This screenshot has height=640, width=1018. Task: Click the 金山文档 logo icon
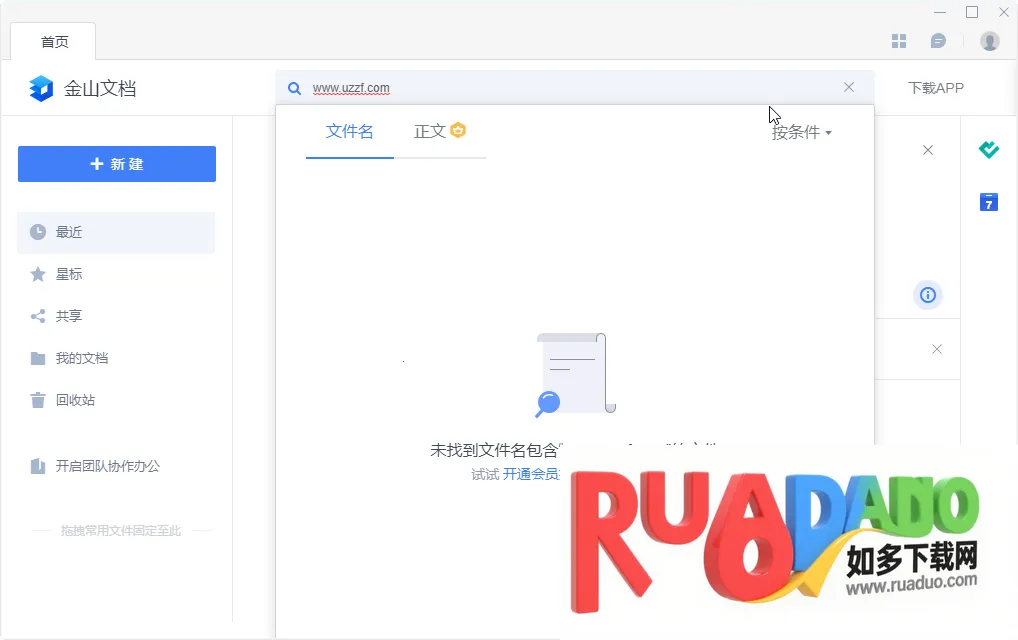pyautogui.click(x=41, y=88)
